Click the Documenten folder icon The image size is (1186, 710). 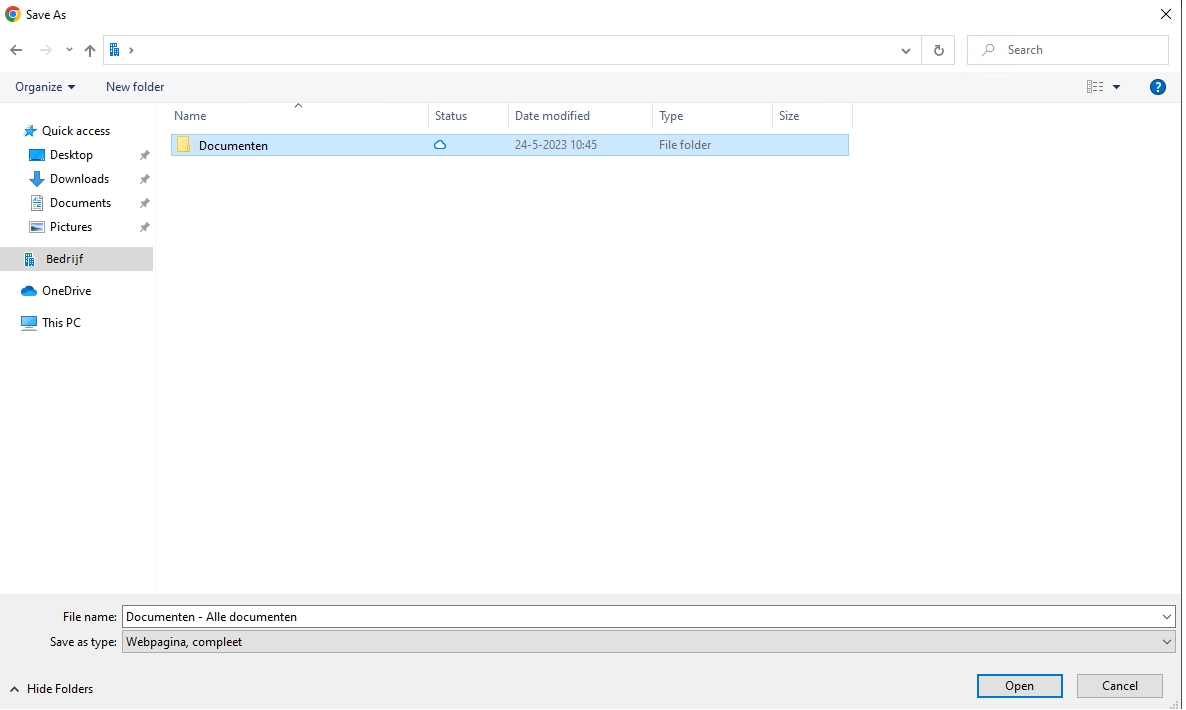[x=183, y=145]
